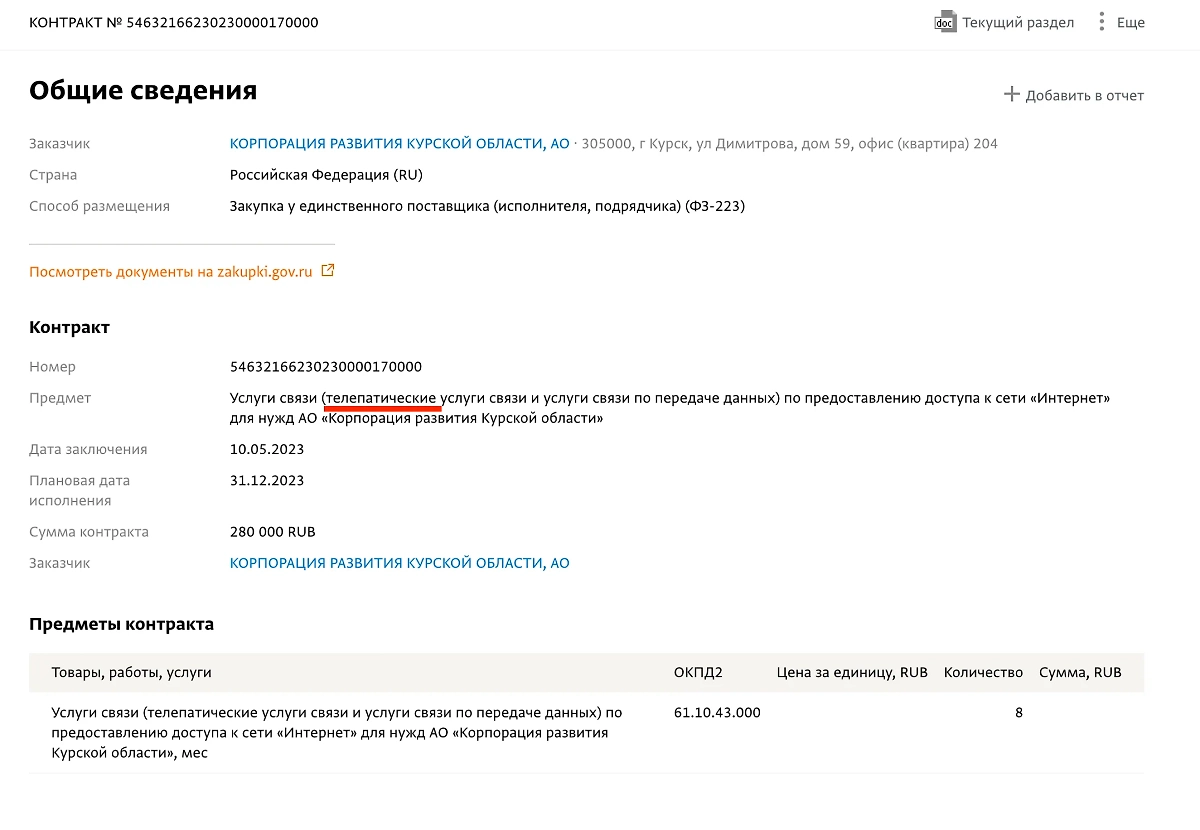Click the doc file icon beside Текущий раздел
This screenshot has height=830, width=1200.
coord(944,22)
